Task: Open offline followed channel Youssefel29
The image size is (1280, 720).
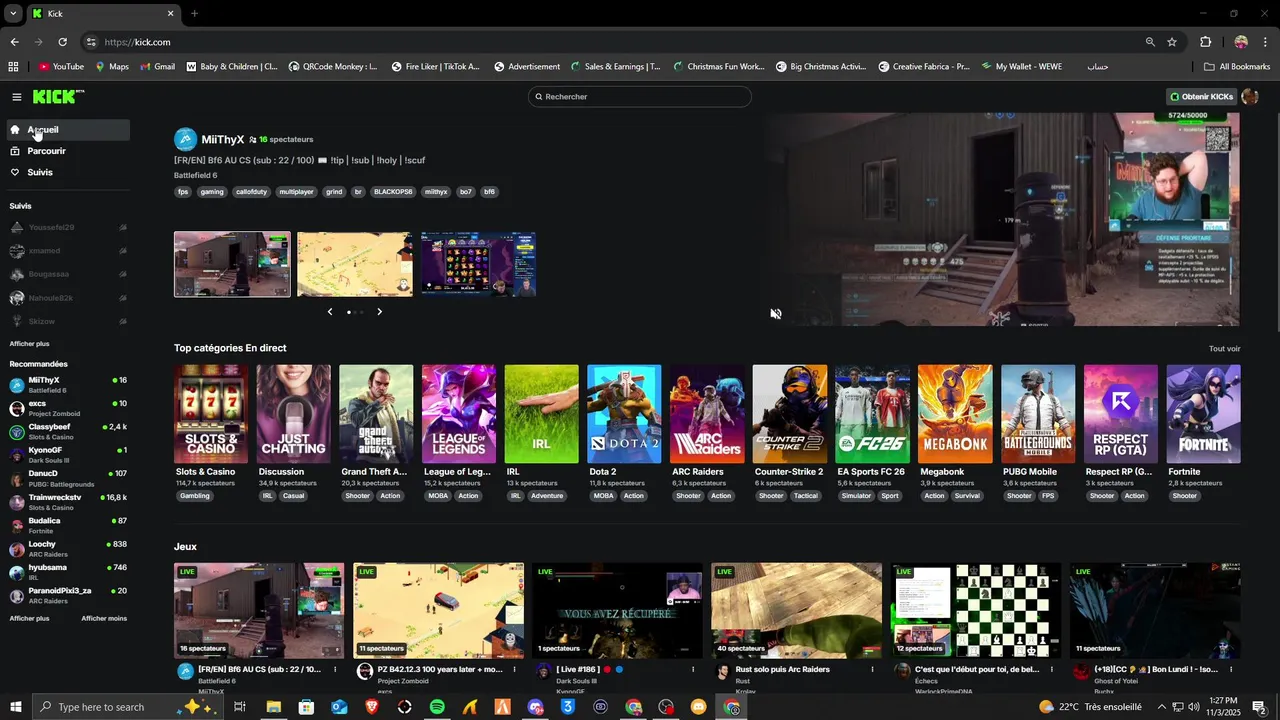Action: [x=68, y=228]
